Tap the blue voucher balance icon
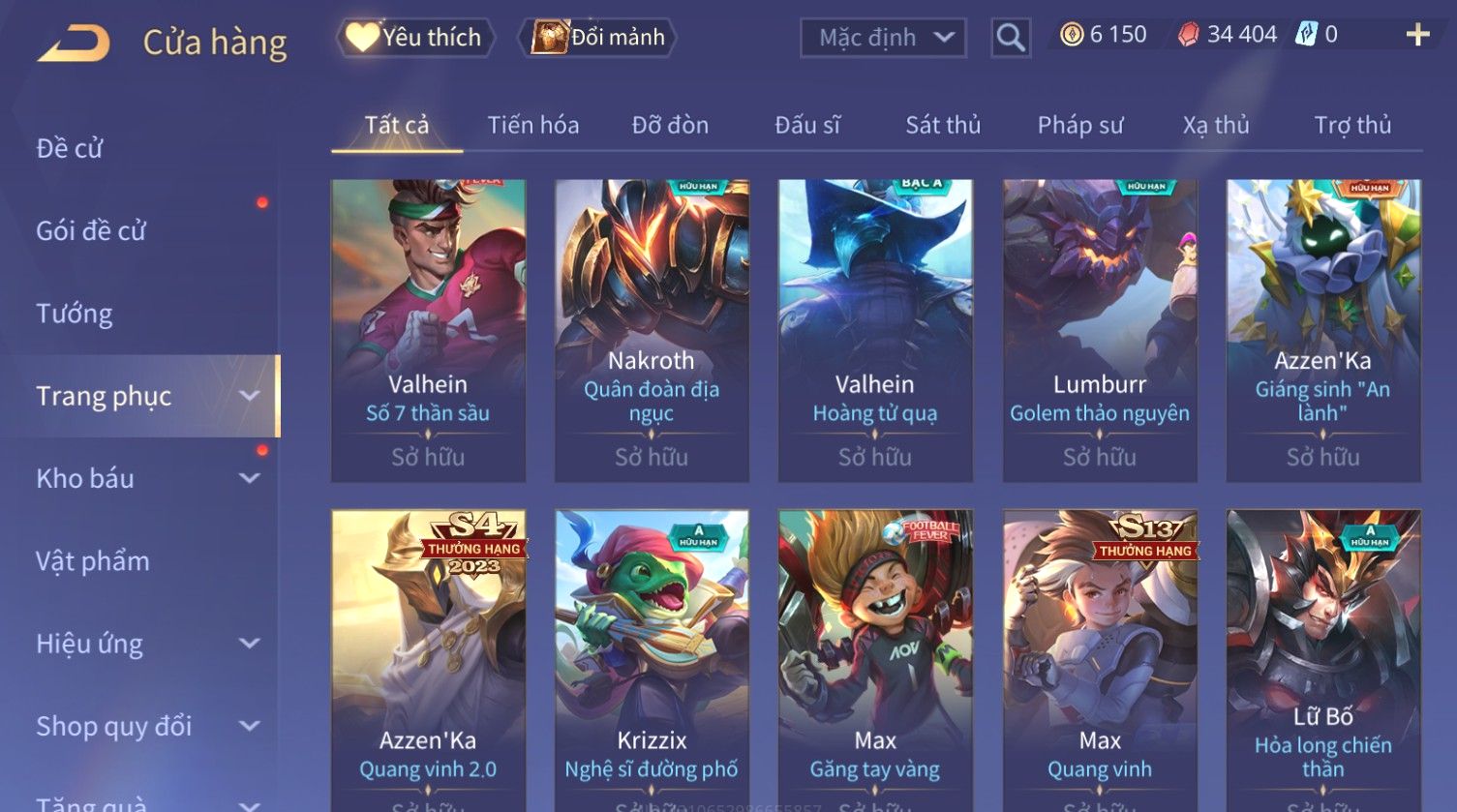The image size is (1457, 812). click(1306, 35)
